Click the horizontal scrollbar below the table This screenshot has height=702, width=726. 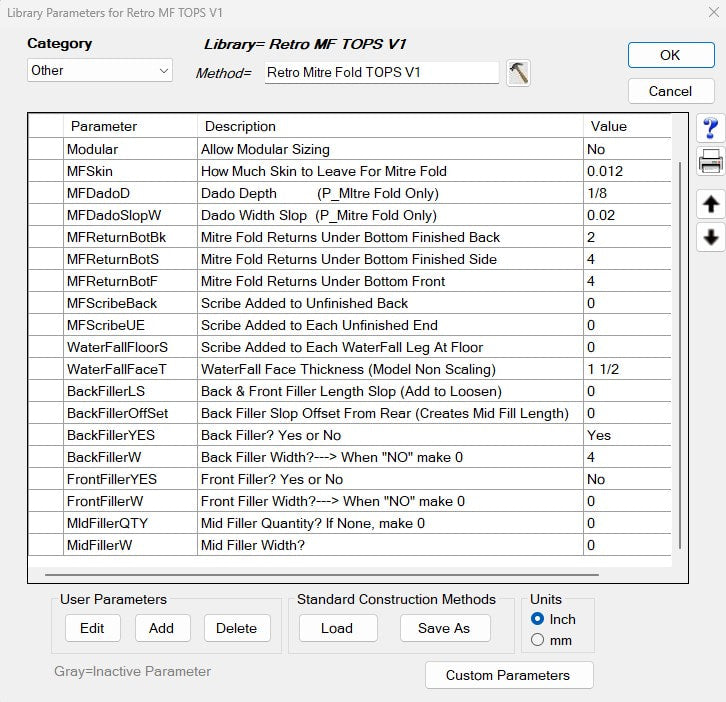(320, 575)
